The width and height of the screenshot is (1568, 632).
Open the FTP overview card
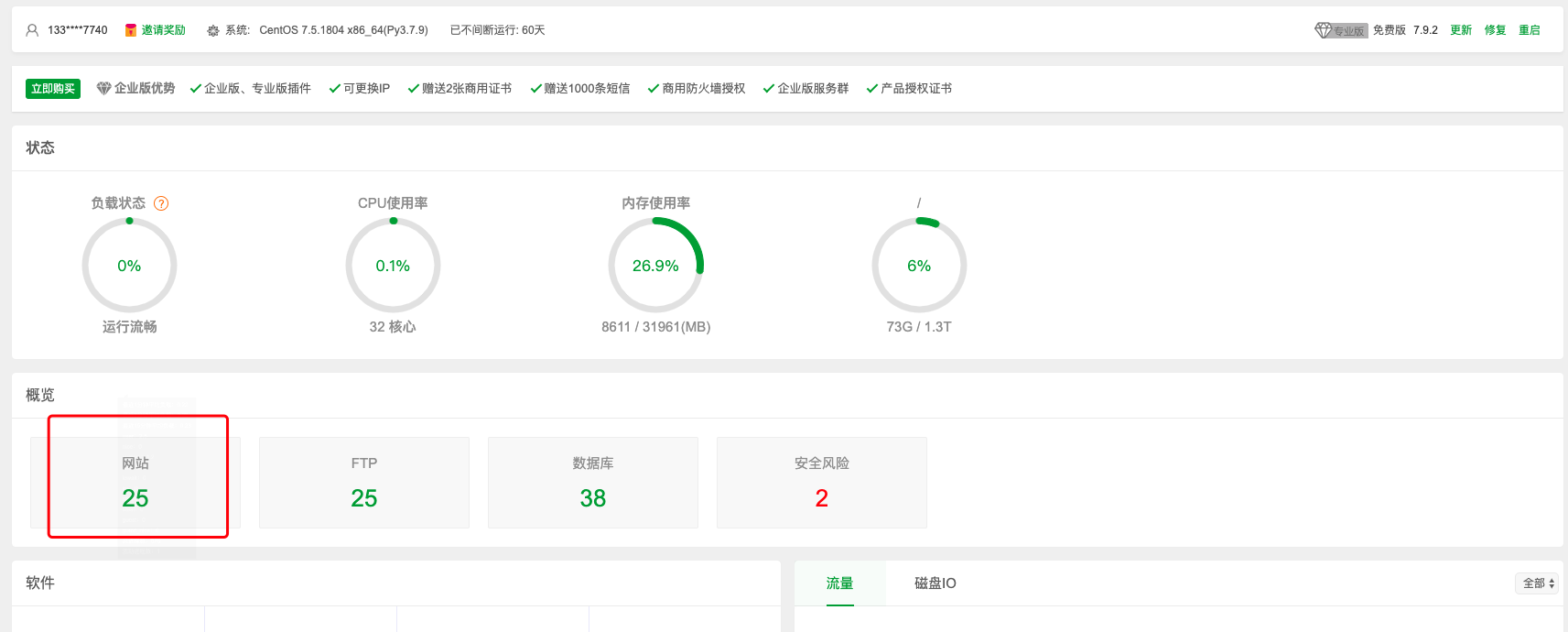(364, 483)
